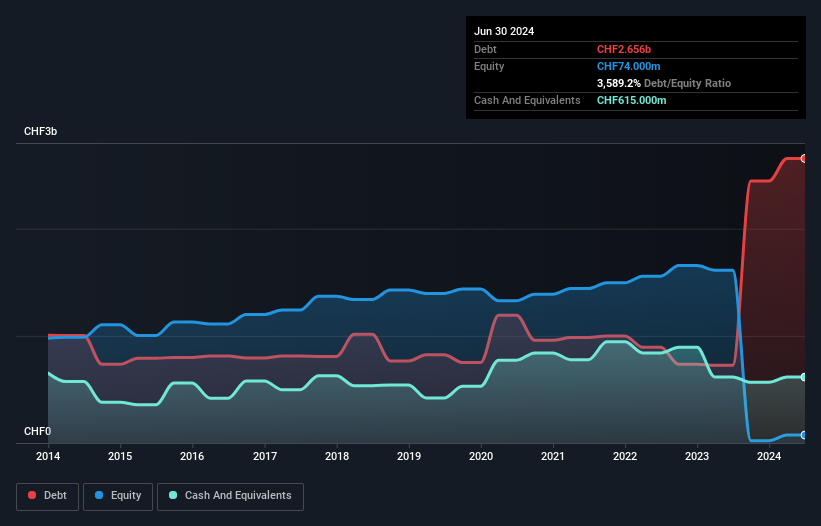Click the teal color dot beside Cash And Equivalents
Viewport: 821px width, 526px height.
(x=174, y=496)
